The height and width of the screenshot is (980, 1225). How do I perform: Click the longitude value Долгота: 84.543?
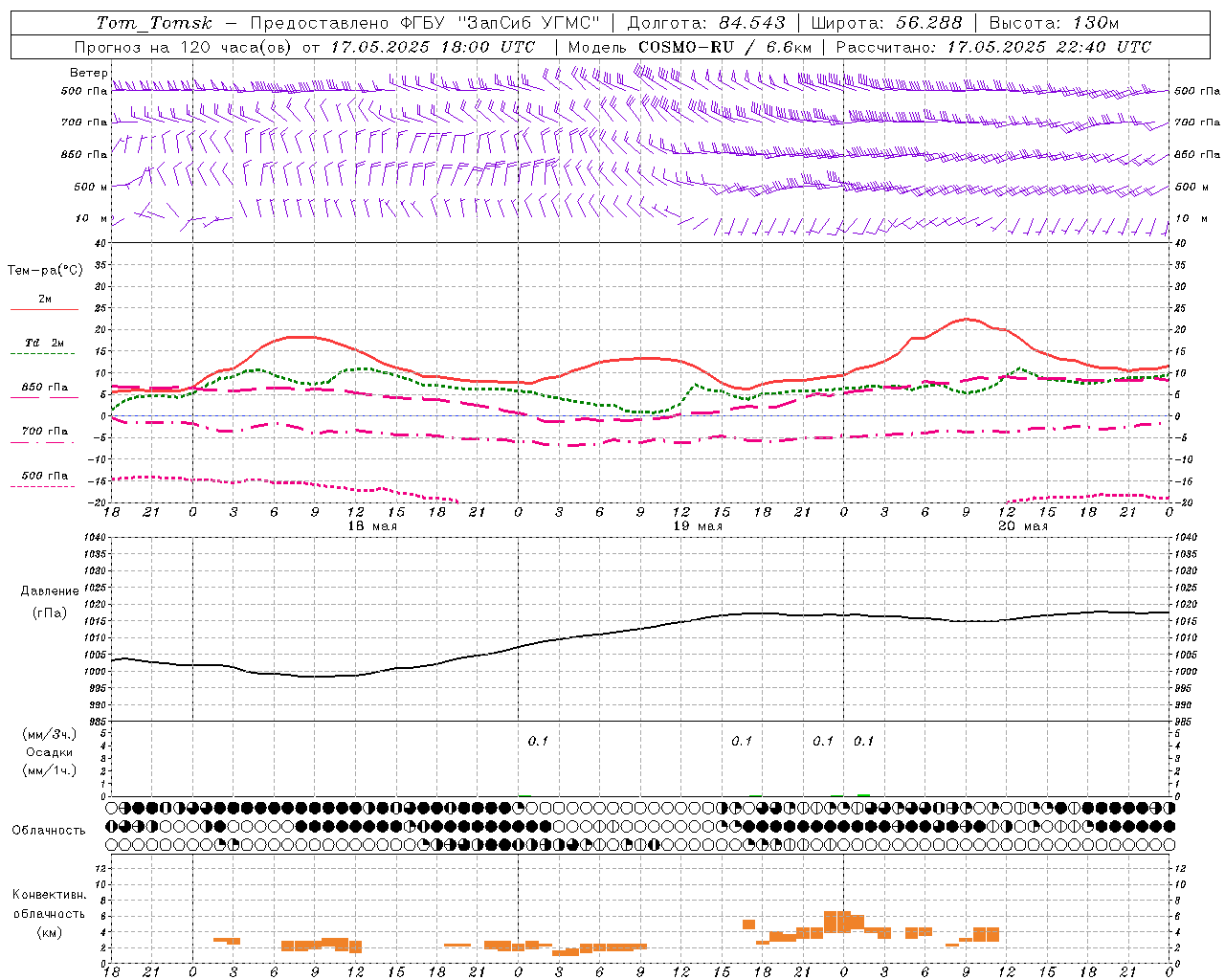pyautogui.click(x=706, y=23)
